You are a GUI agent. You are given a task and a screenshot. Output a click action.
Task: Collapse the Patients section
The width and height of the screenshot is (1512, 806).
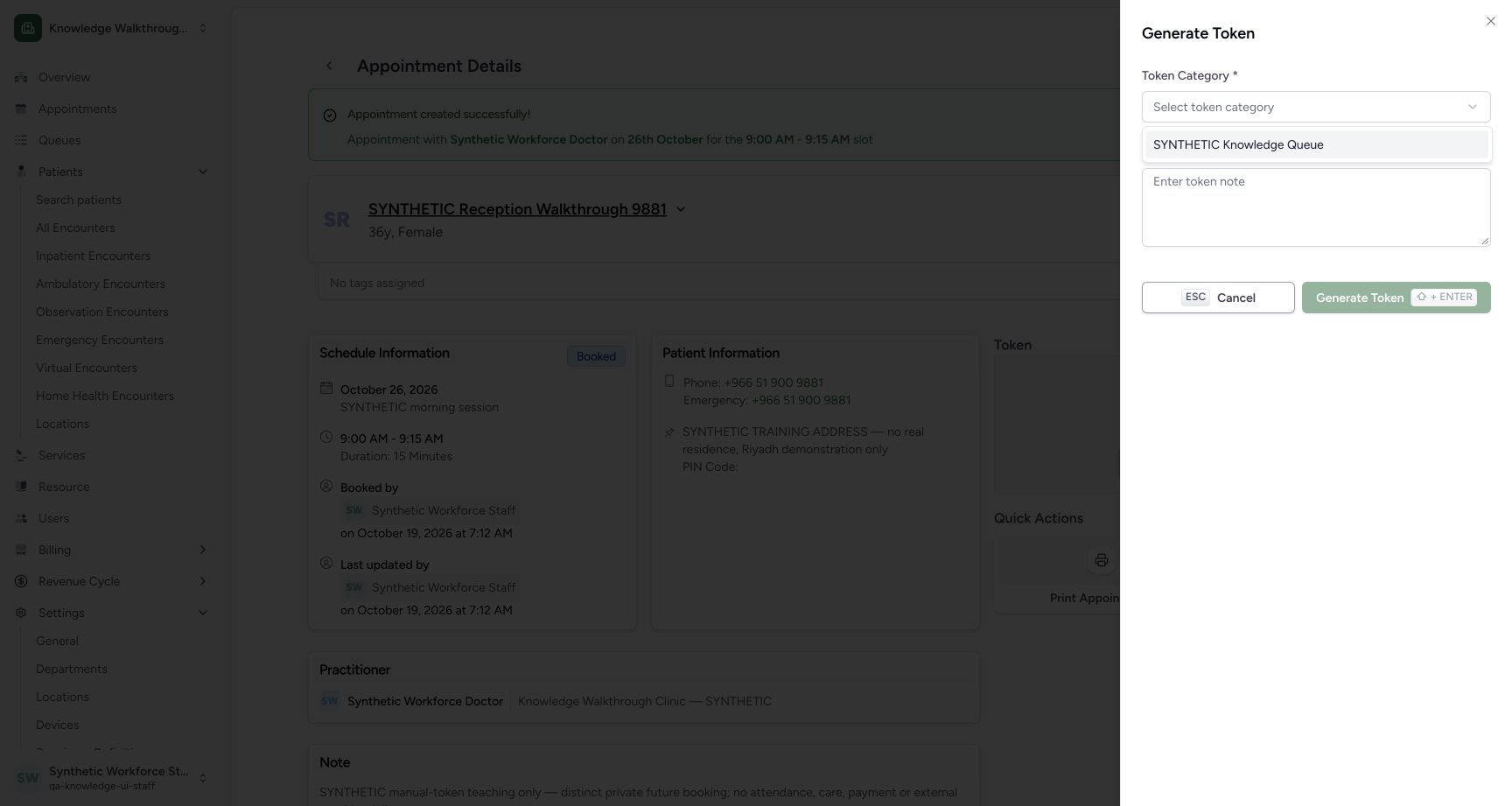(x=203, y=172)
